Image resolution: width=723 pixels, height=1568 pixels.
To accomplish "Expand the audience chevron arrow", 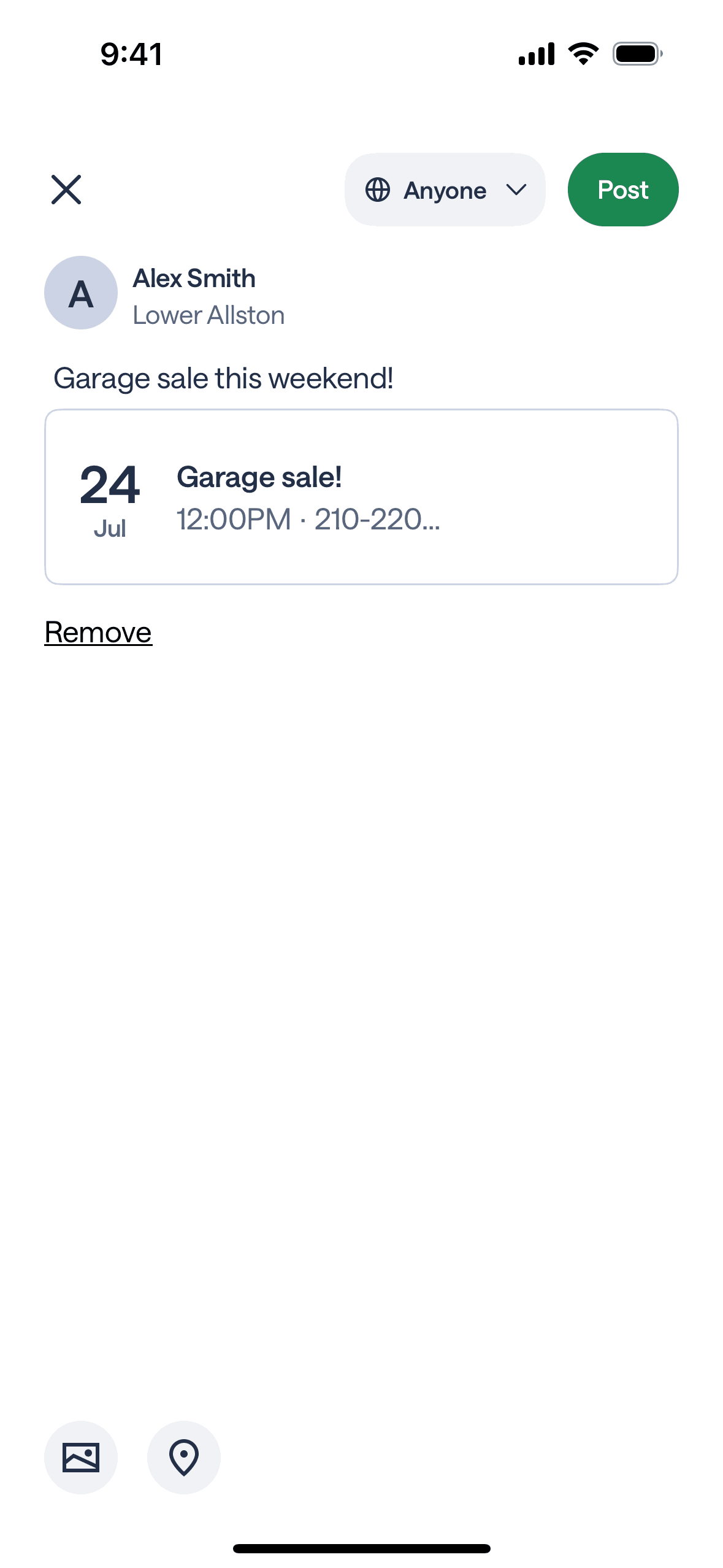I will (x=516, y=190).
